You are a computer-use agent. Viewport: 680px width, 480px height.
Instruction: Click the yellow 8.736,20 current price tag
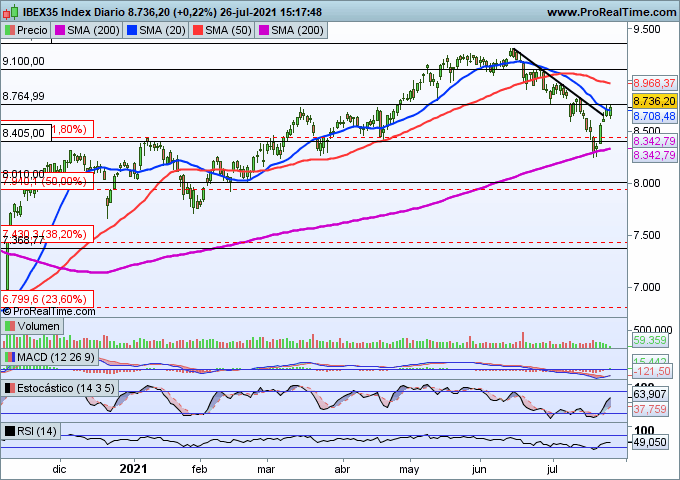(x=654, y=101)
